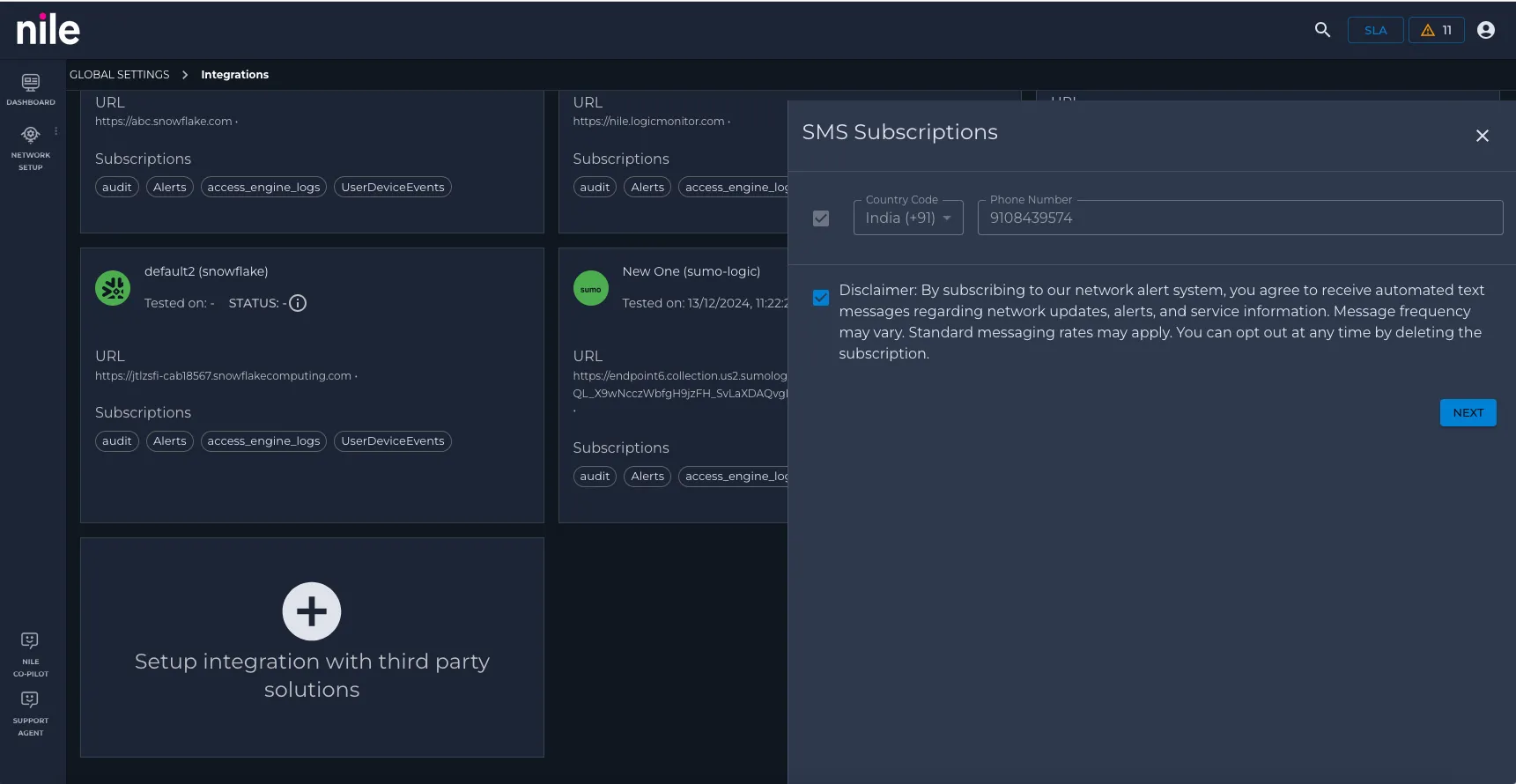Click the sumo-logic integration logo

(x=591, y=288)
